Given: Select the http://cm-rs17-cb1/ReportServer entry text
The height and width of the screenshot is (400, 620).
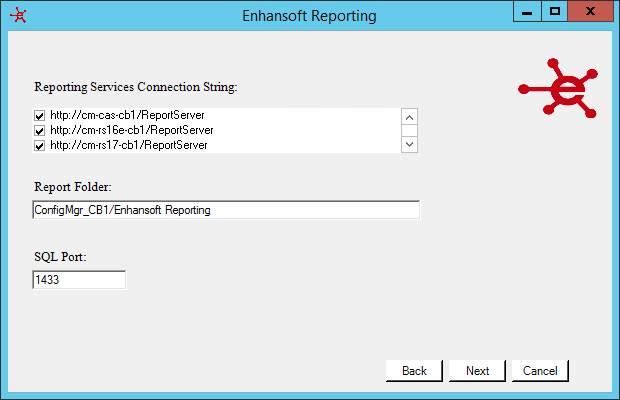Looking at the screenshot, I should [129, 145].
